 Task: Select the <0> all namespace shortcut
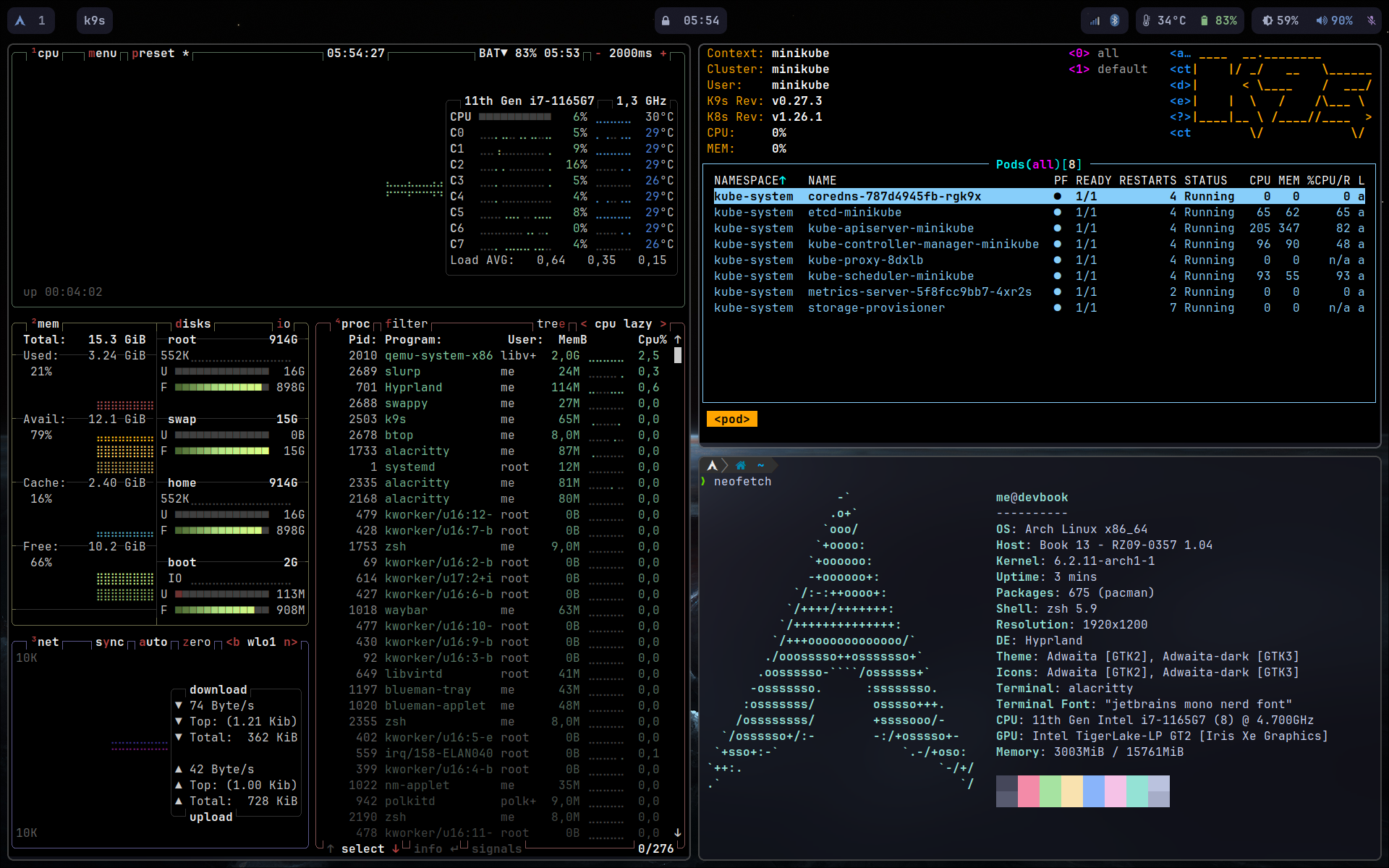(x=1093, y=54)
